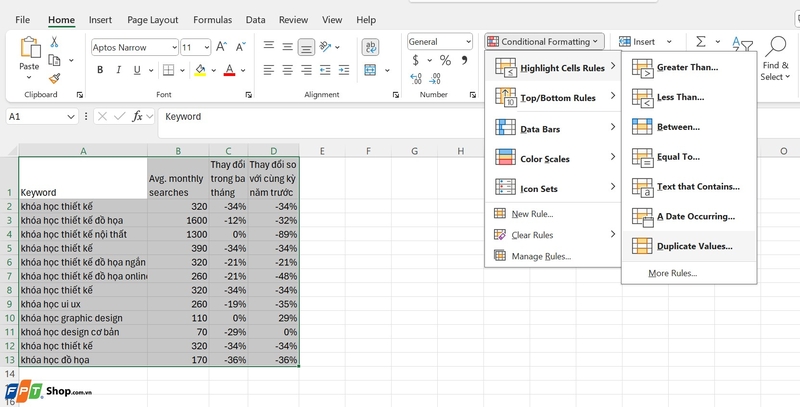Open Clear Rules submenu
This screenshot has height=407, width=800.
tap(553, 235)
